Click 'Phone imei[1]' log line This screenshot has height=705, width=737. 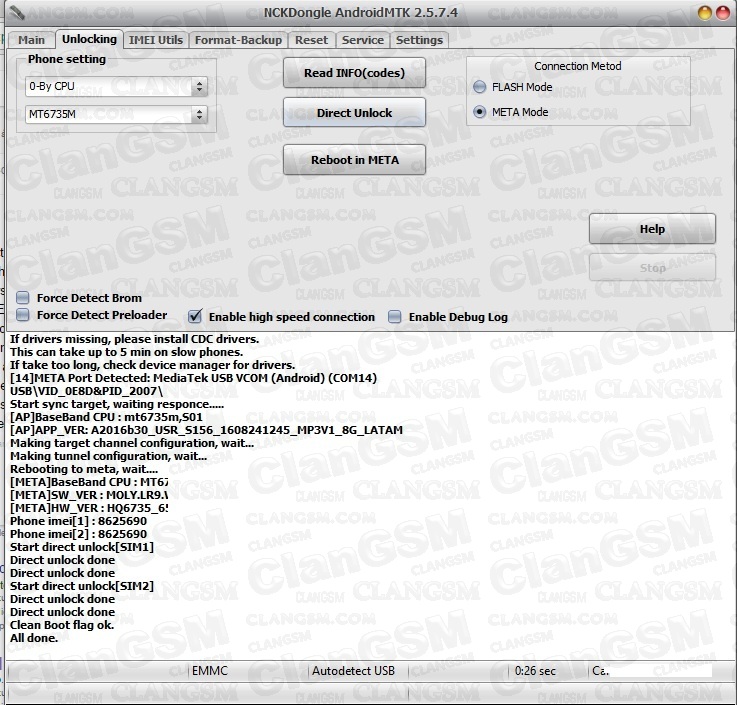[78, 521]
